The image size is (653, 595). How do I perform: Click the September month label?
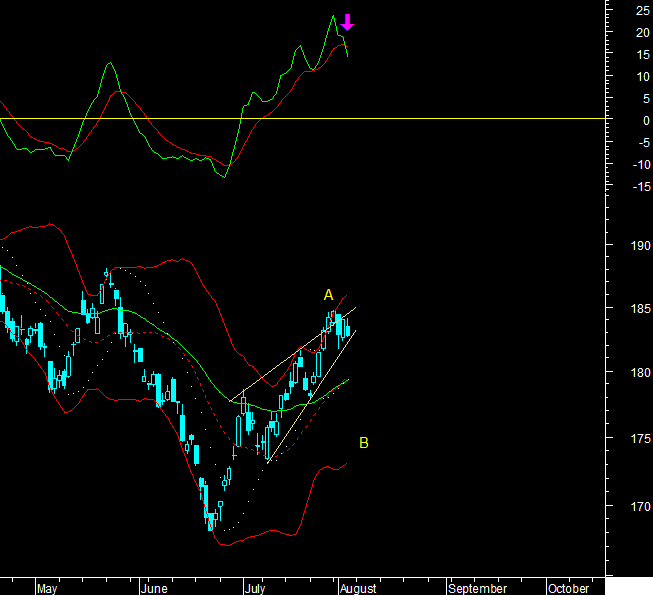[478, 589]
